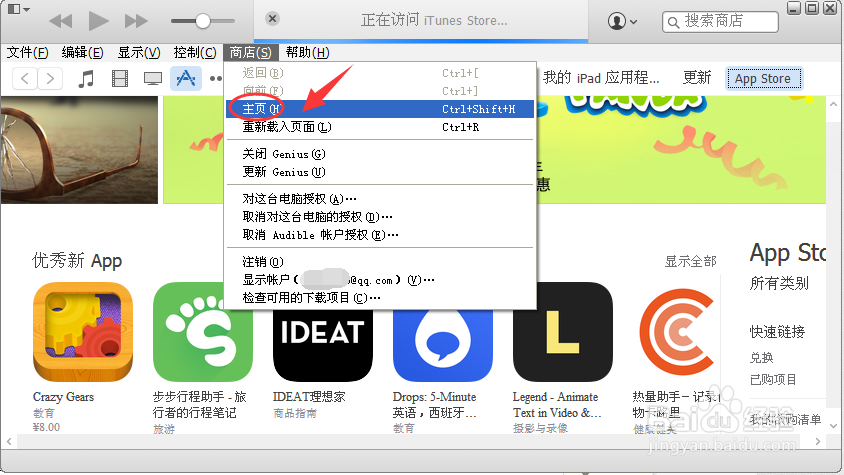
Task: Choose 取消 Audible 帐户授权(E) entry
Action: (x=380, y=235)
